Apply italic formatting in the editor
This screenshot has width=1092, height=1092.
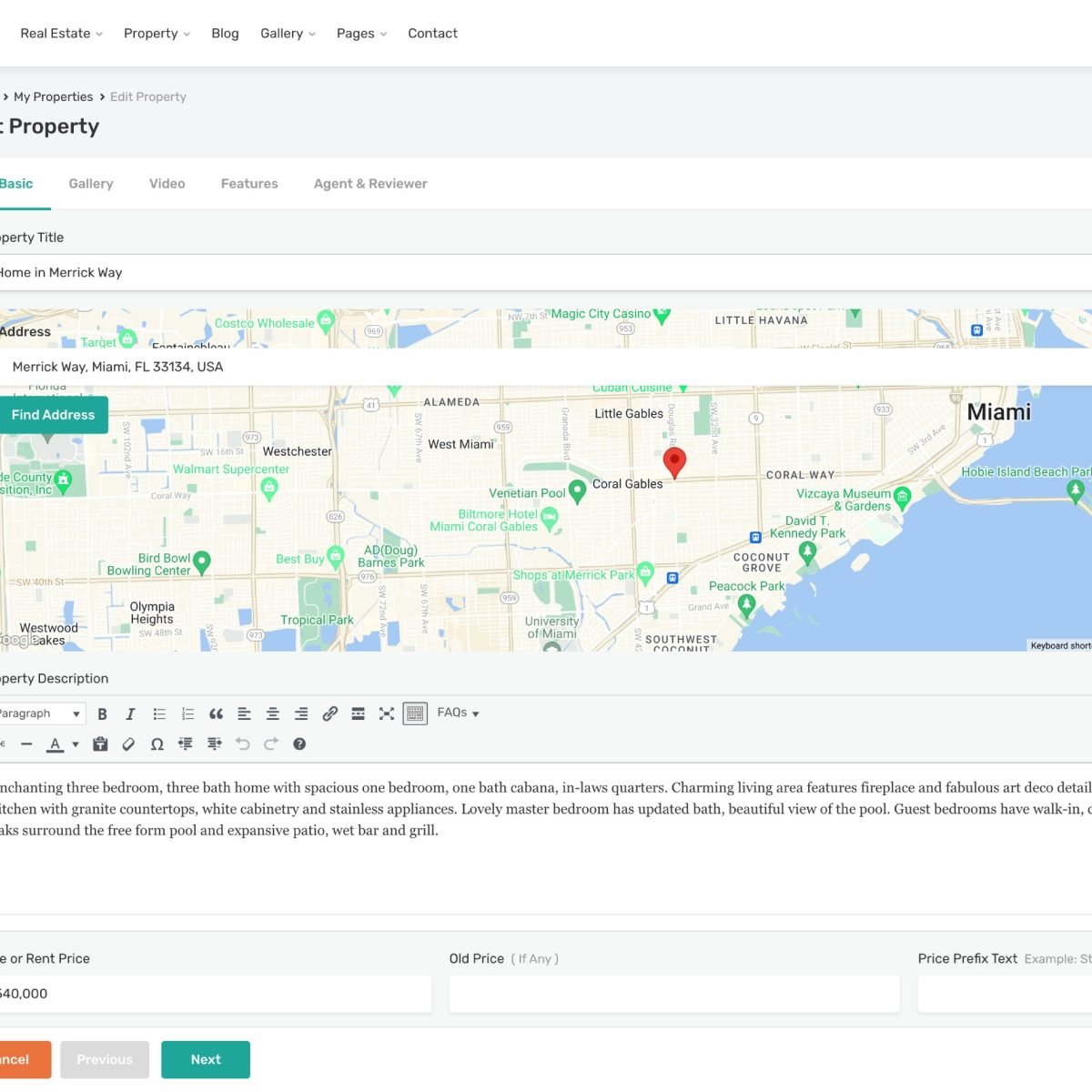click(130, 714)
